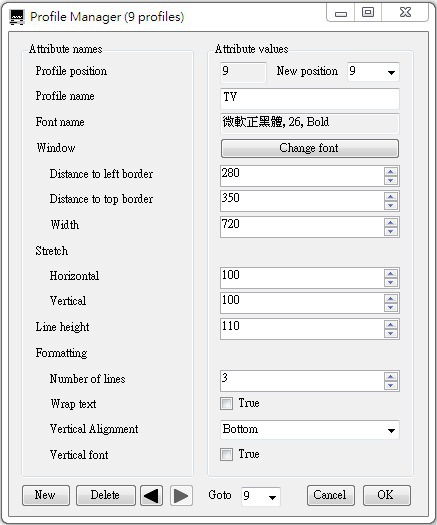
Task: Confirm changes with the OK button
Action: click(387, 496)
